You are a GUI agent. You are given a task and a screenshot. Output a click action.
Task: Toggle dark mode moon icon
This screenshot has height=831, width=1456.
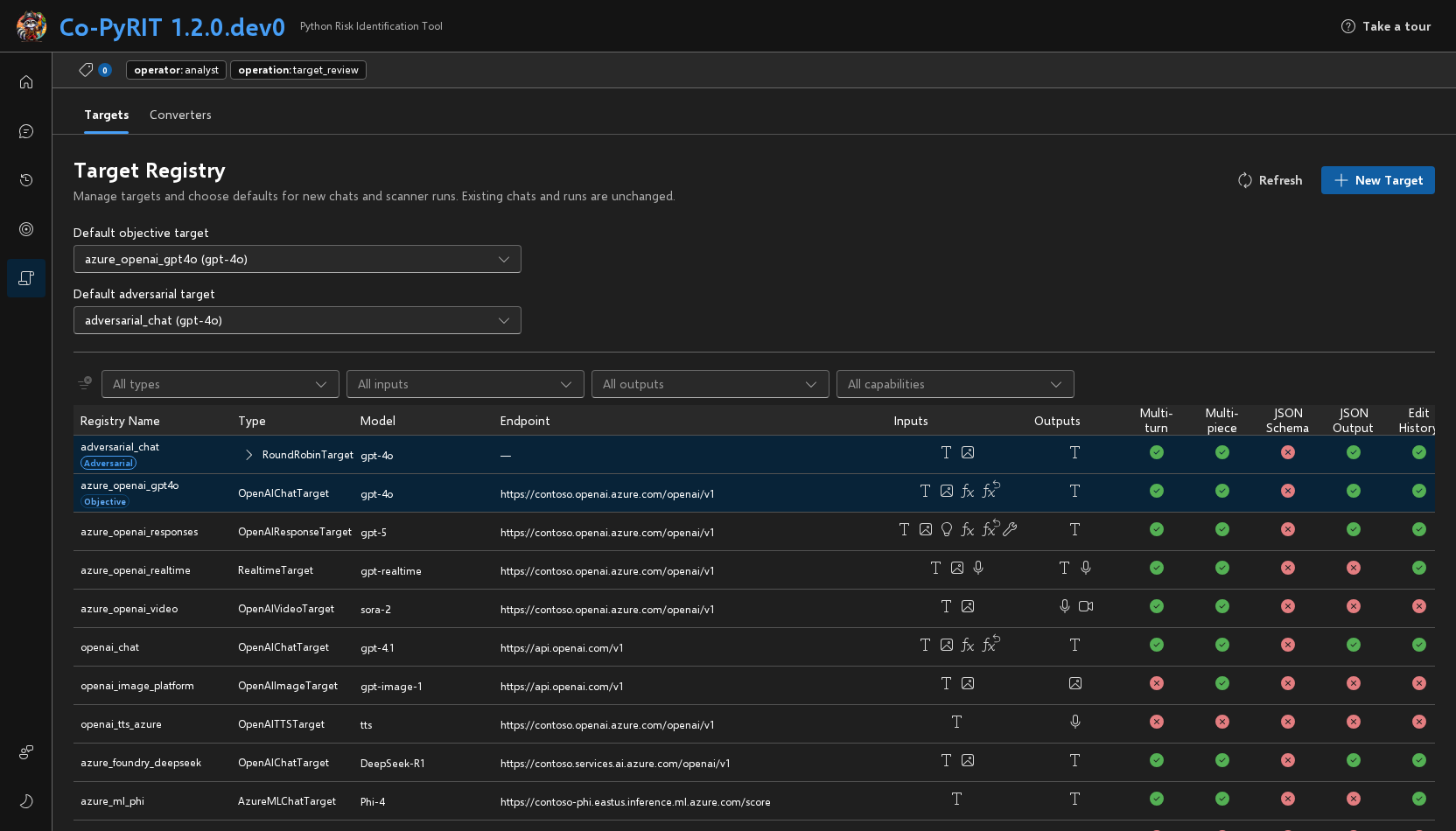(26, 801)
